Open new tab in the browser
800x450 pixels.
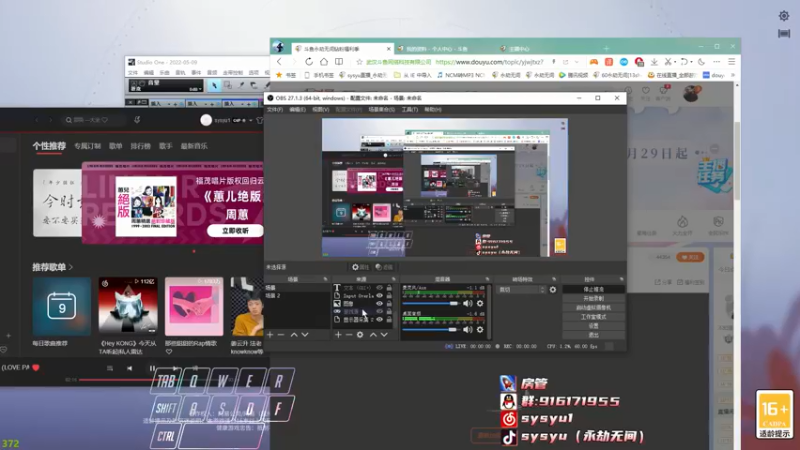coord(606,48)
